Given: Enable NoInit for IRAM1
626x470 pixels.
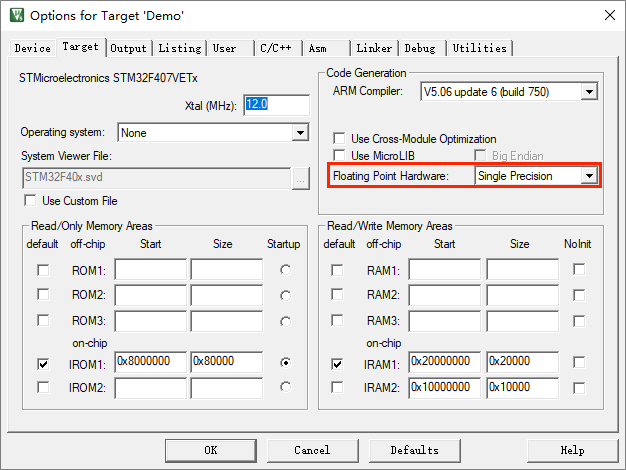Looking at the screenshot, I should [x=580, y=364].
